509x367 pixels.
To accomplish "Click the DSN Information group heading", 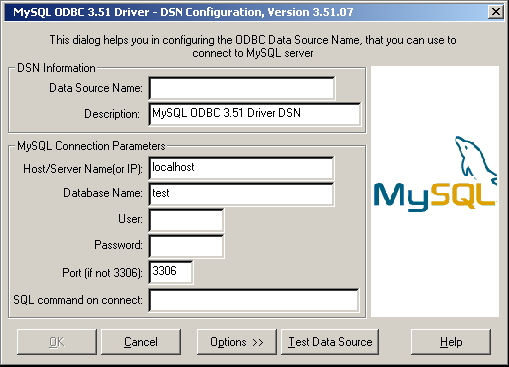I will click(56, 68).
